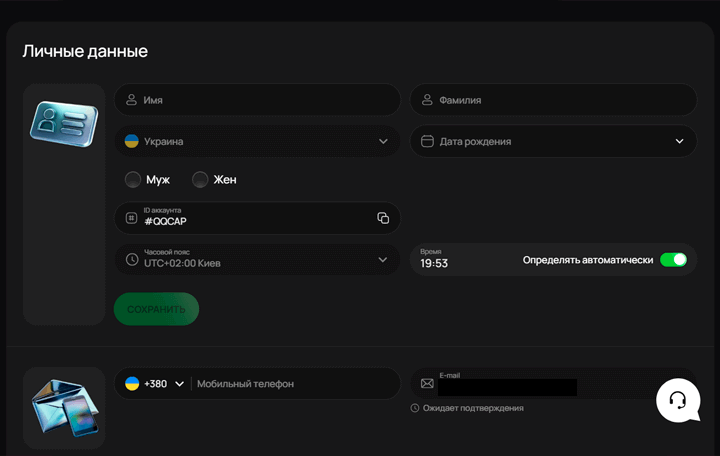Open the support chat headset icon
This screenshot has width=720, height=456.
(677, 400)
